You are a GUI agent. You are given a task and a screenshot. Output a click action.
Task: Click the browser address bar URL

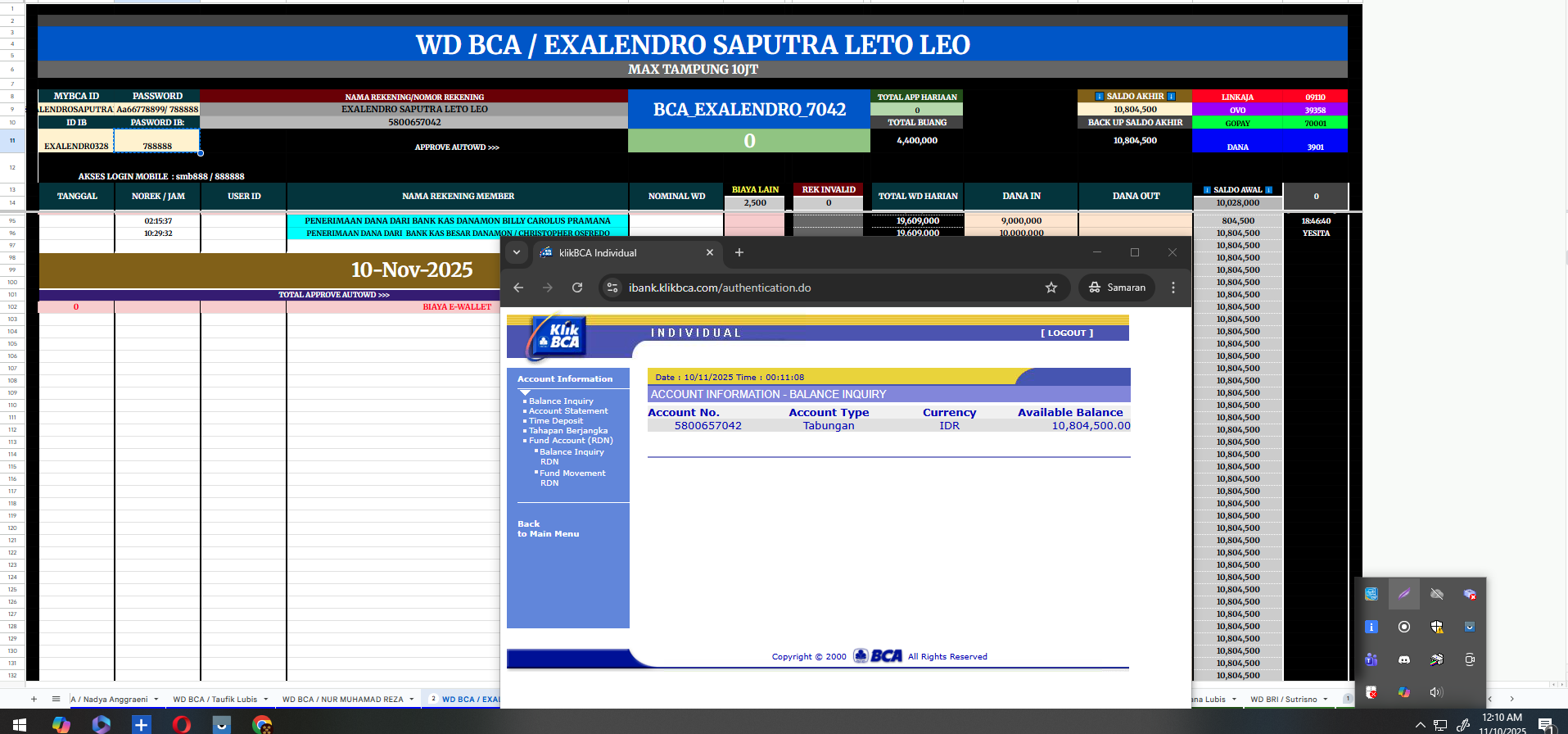coord(720,288)
